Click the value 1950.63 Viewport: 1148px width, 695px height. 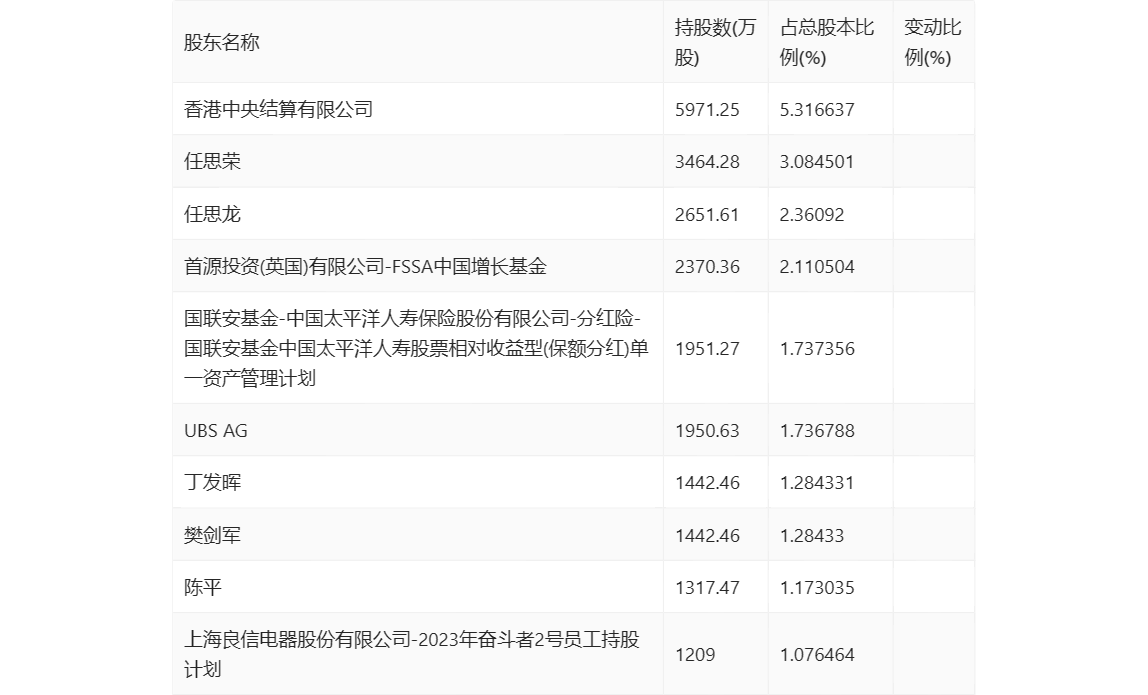pos(707,431)
